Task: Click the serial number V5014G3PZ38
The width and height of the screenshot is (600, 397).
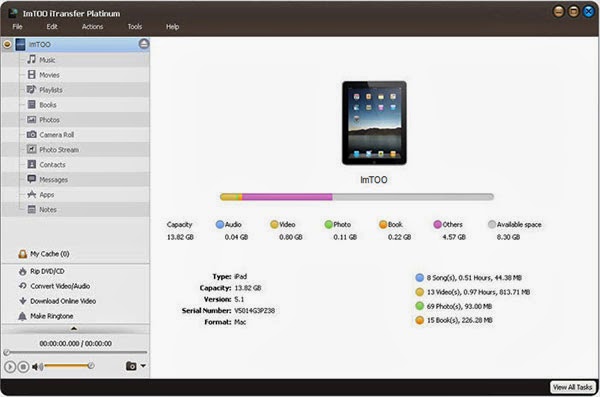Action: (x=254, y=310)
